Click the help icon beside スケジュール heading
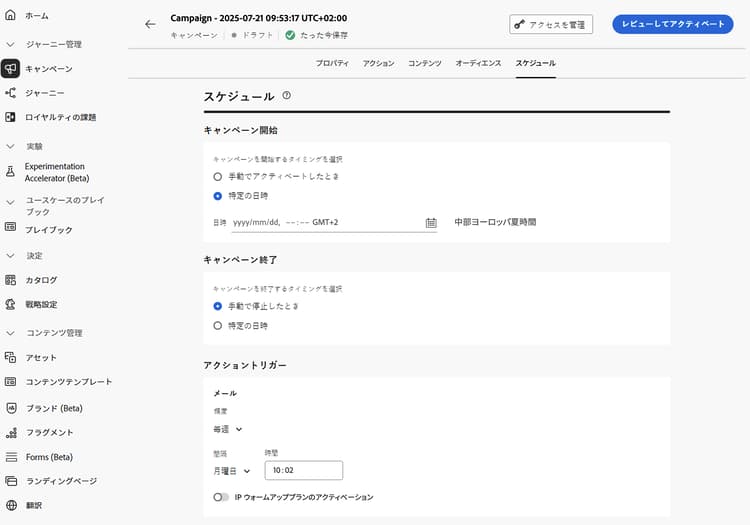 click(287, 96)
